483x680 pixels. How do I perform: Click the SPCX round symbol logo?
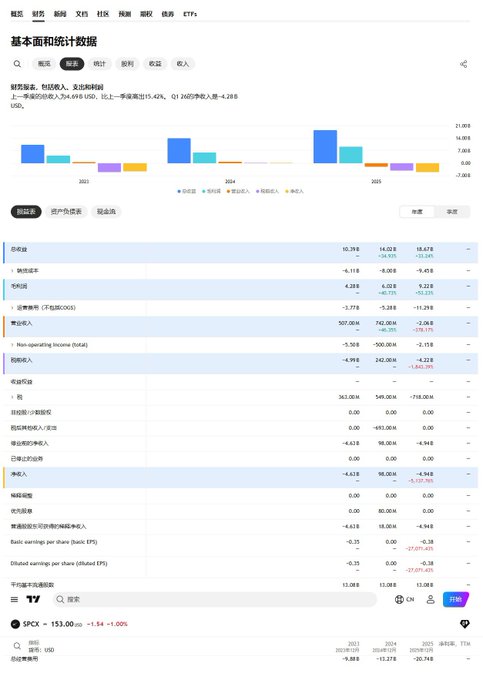click(15, 624)
